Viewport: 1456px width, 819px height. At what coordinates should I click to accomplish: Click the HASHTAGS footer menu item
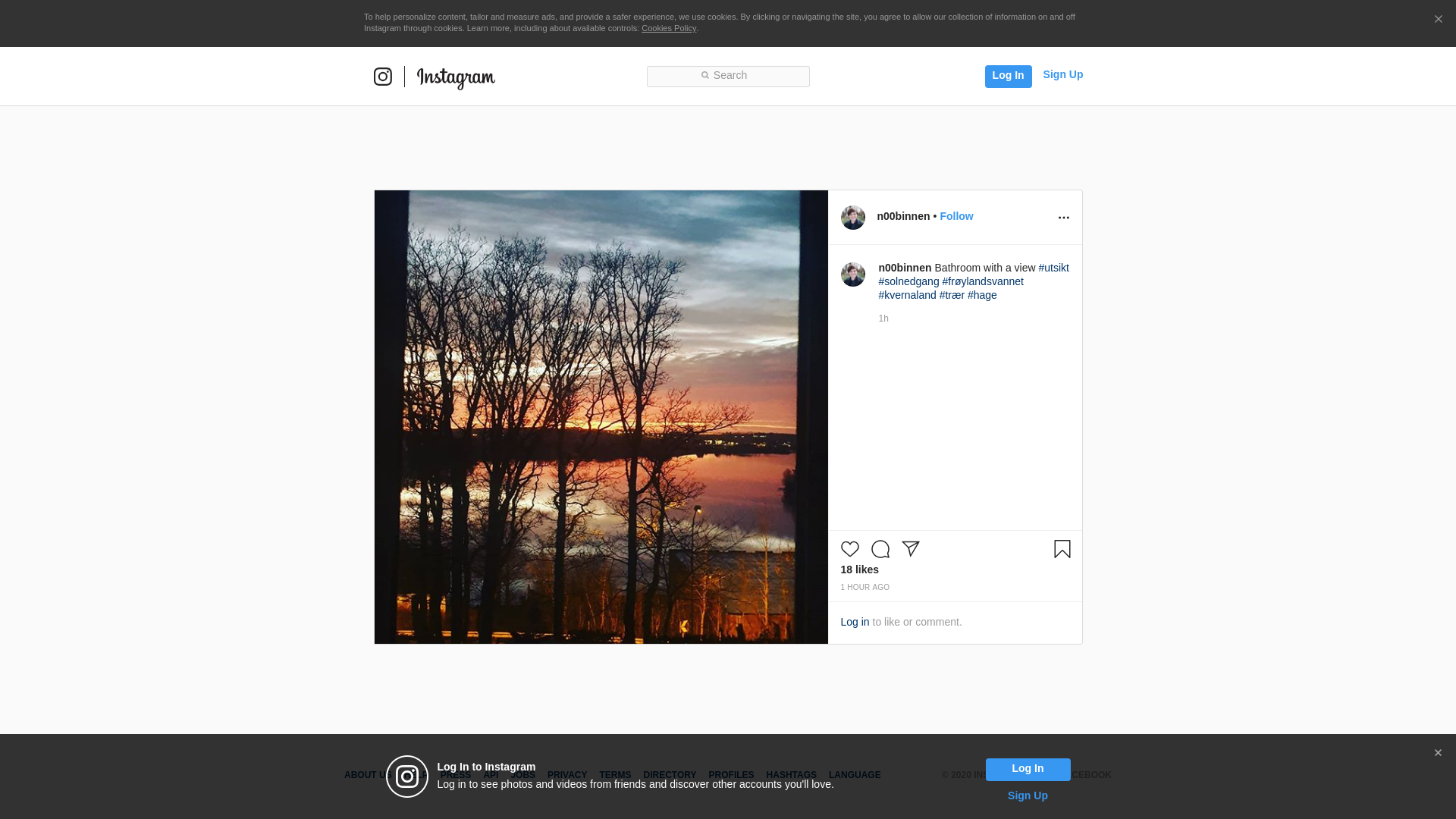(791, 775)
